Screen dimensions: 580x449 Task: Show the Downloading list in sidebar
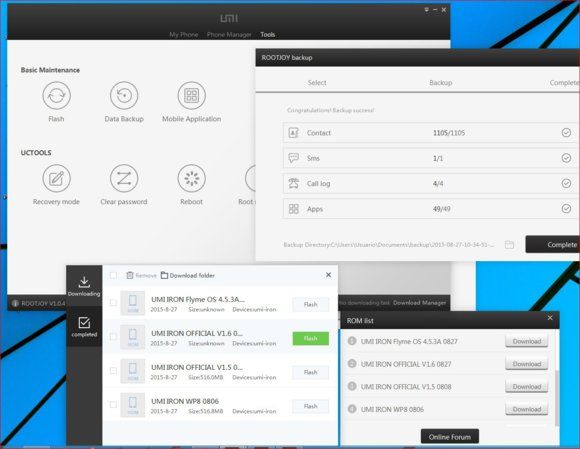click(84, 286)
